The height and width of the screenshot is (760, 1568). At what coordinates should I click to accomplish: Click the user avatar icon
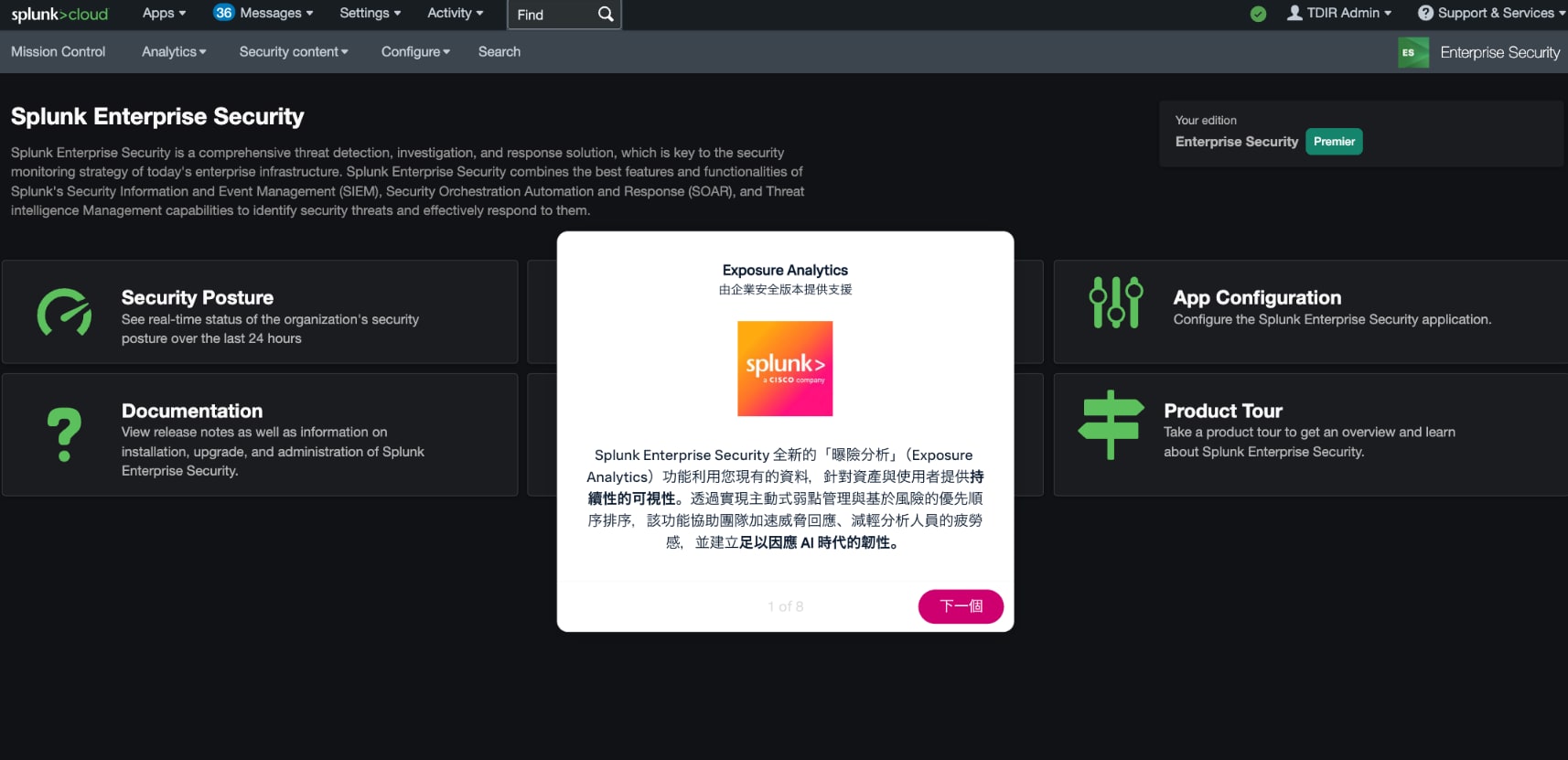pos(1294,13)
